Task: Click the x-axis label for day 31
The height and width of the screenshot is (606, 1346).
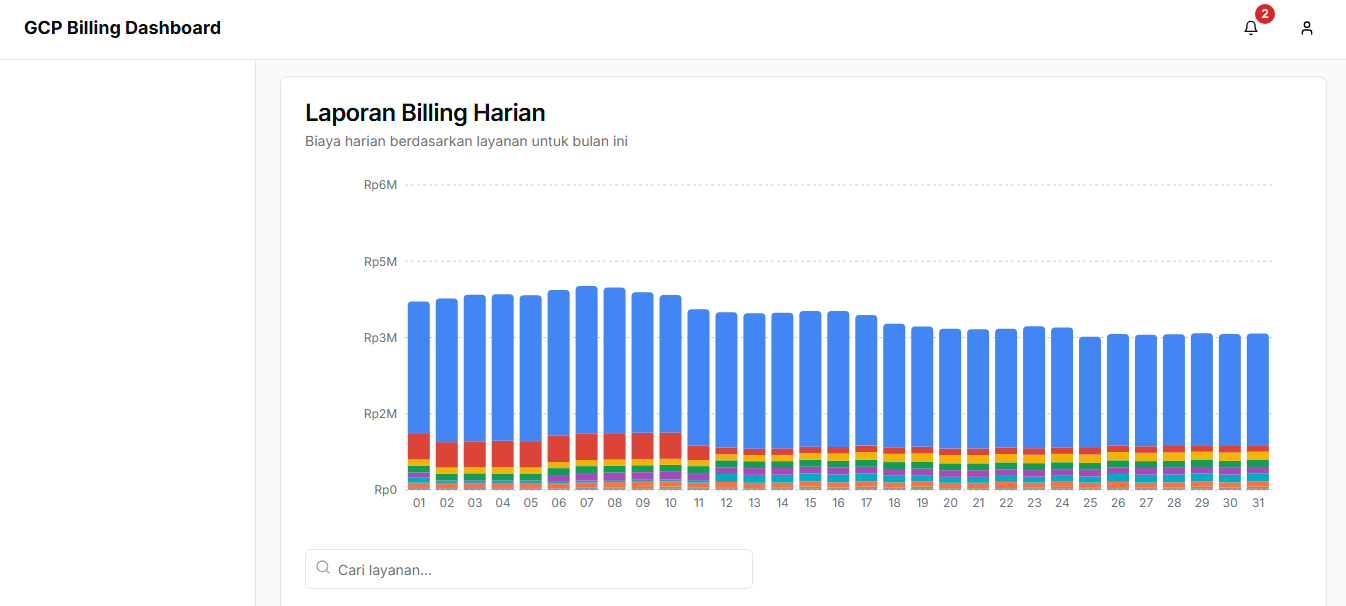Action: point(1258,503)
